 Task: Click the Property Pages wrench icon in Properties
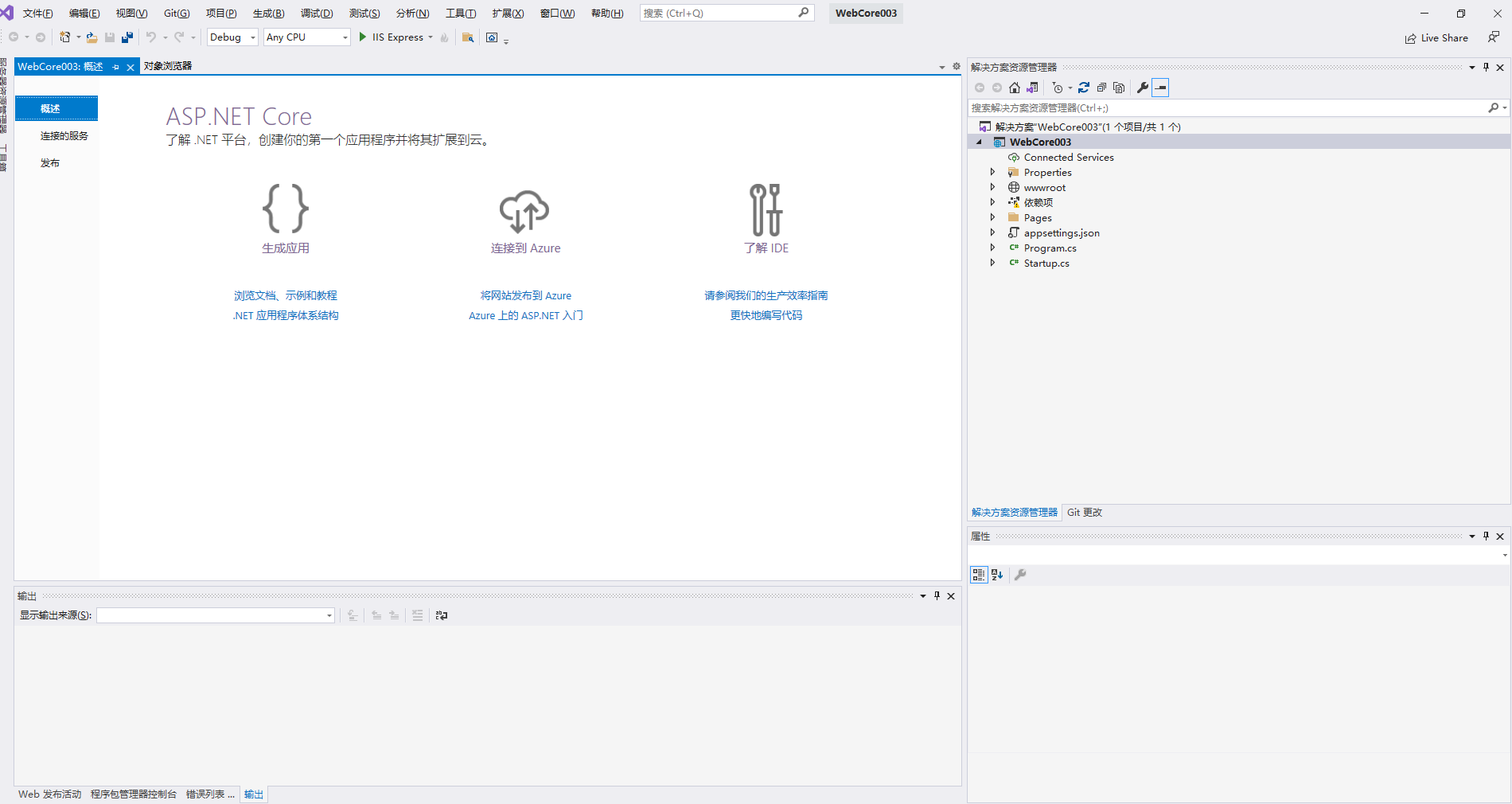click(1020, 575)
